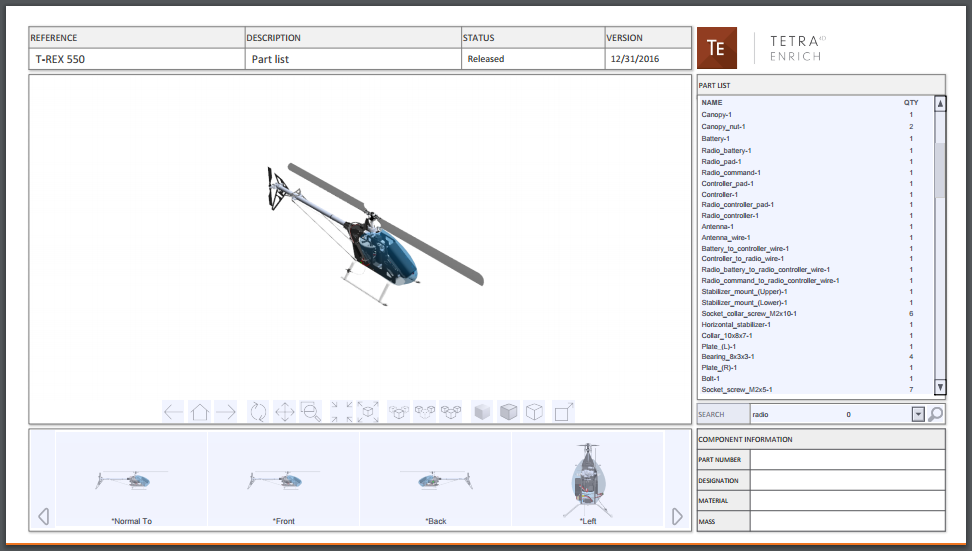Go to previous view with left arrow icon
Viewport: 972px width, 551px height.
coord(173,412)
